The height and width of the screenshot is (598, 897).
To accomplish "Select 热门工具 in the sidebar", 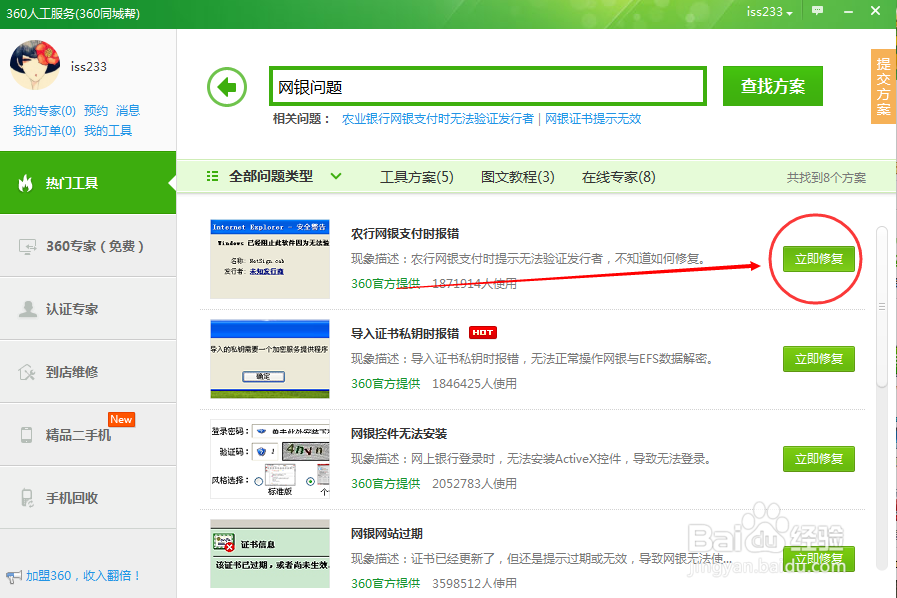I will pos(88,183).
